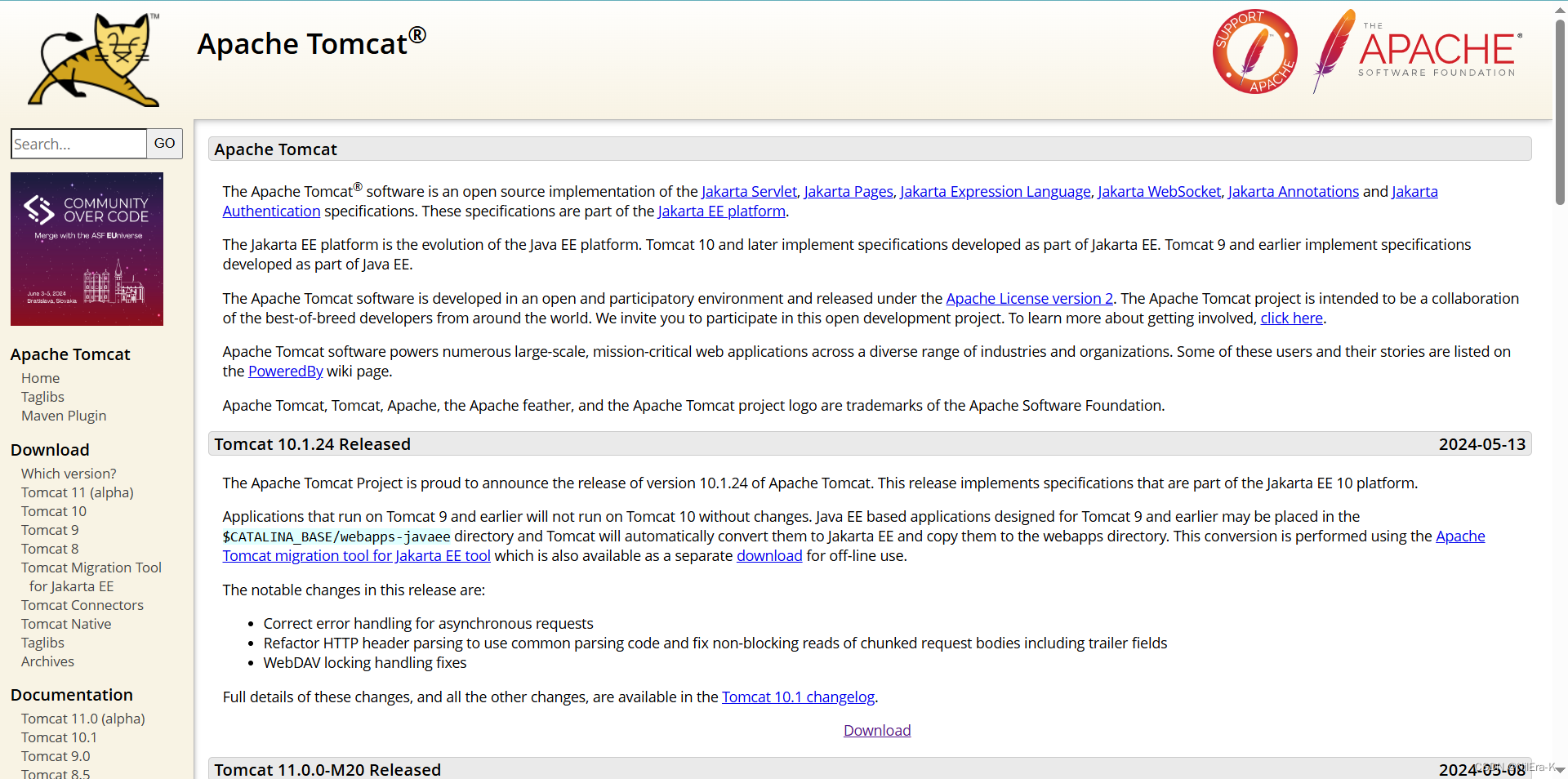Open Tomcat 9.0 documentation
The image size is (1568, 779).
tap(56, 756)
